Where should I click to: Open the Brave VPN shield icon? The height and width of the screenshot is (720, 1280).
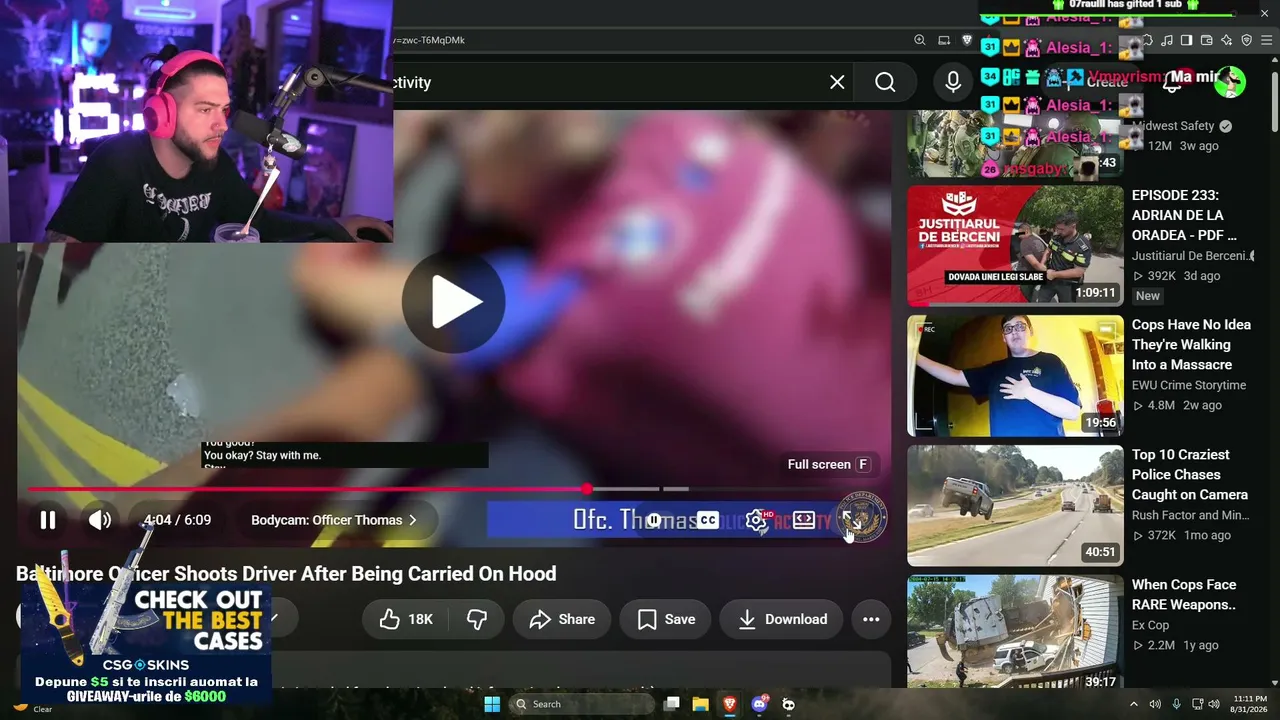click(x=1247, y=40)
